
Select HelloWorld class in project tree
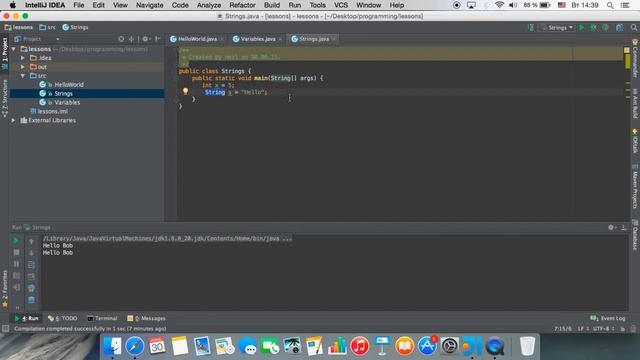tap(69, 84)
